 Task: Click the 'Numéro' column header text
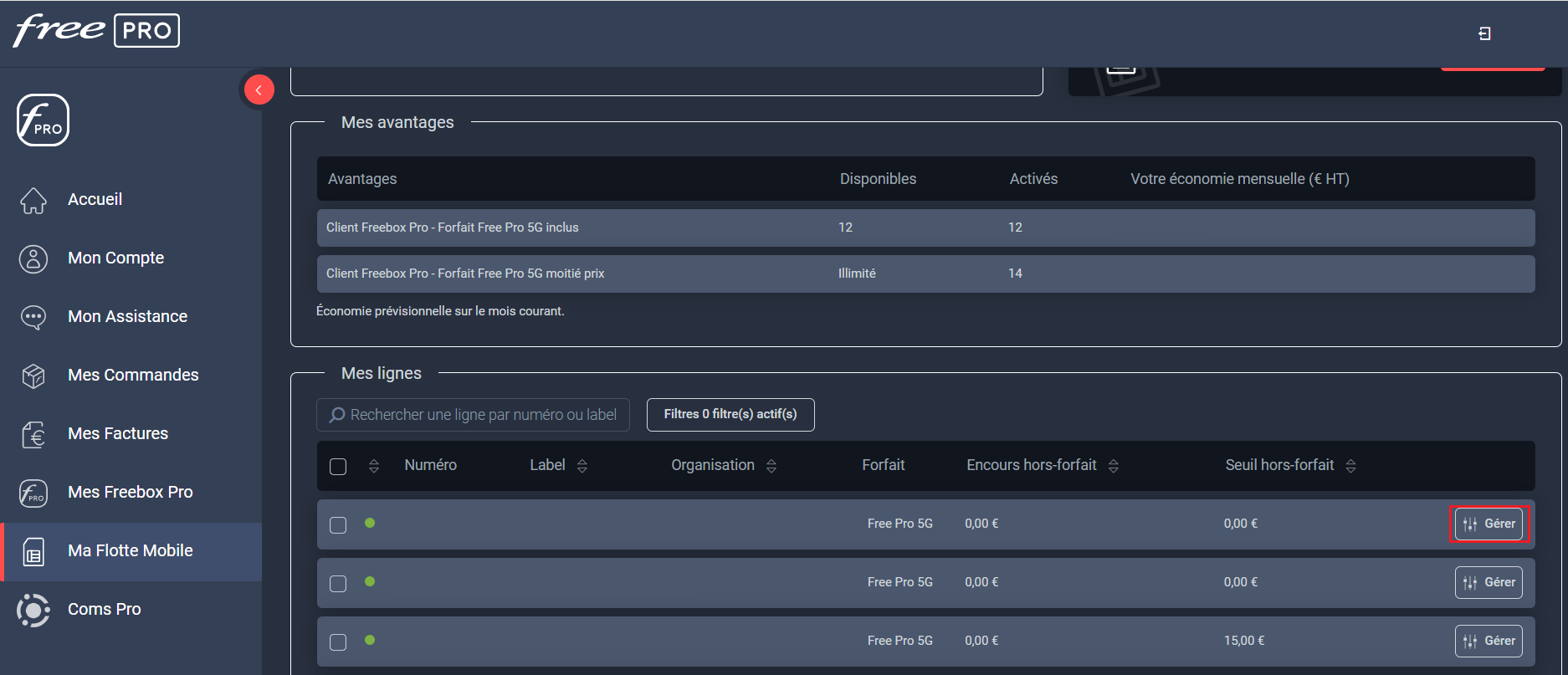431,465
